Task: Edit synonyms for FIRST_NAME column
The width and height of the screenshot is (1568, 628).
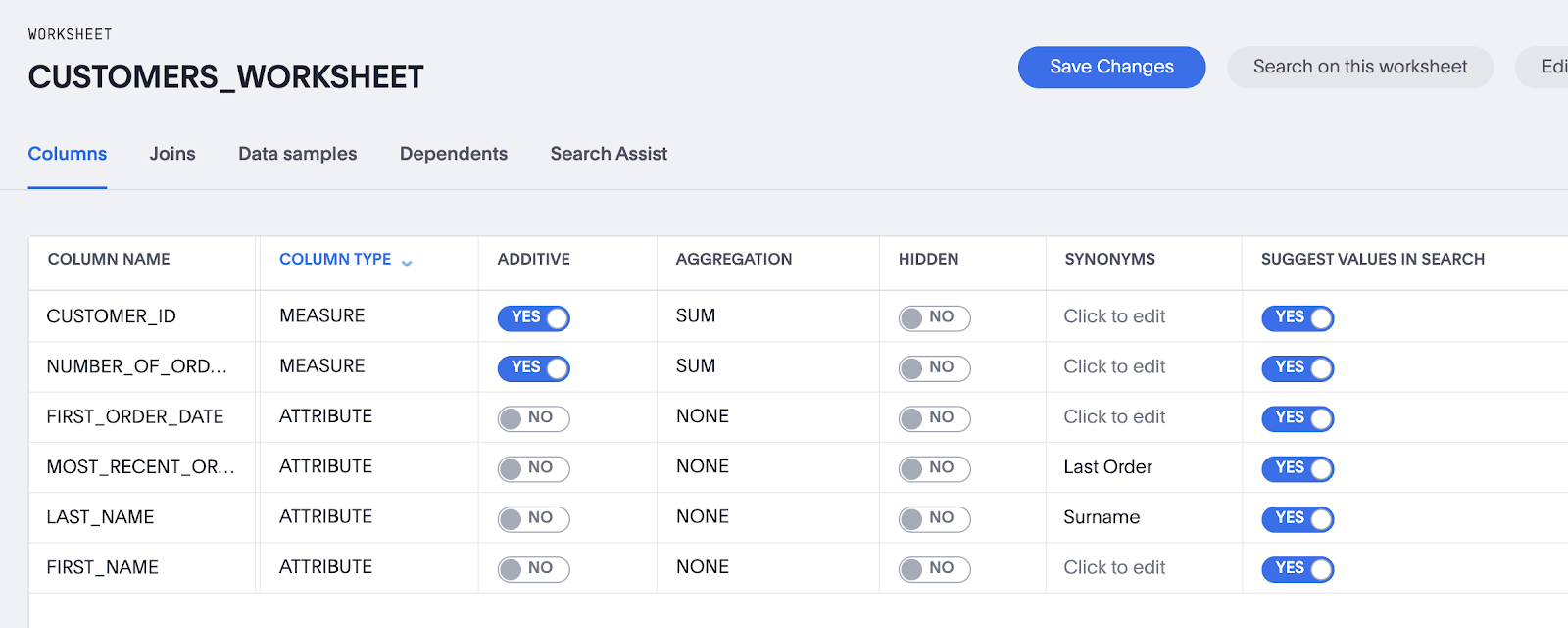Action: [x=1114, y=567]
